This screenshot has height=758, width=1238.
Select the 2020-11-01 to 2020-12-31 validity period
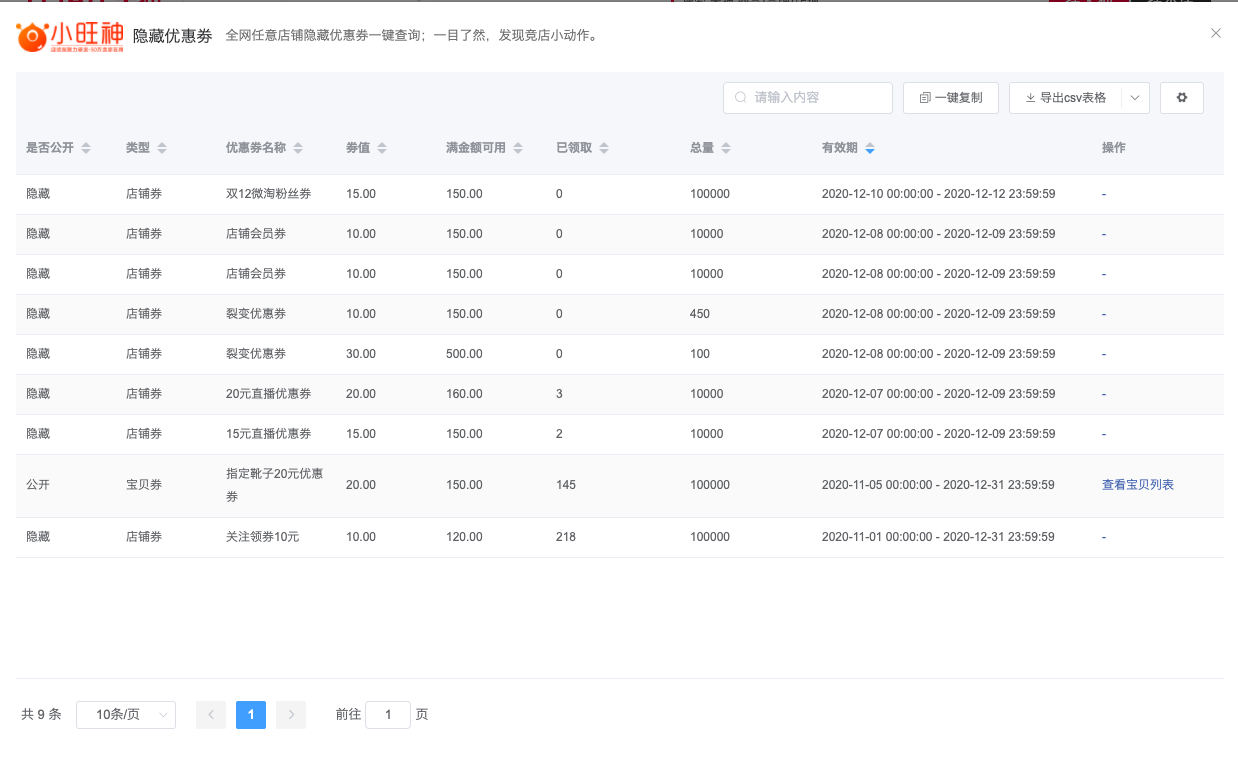click(x=938, y=537)
